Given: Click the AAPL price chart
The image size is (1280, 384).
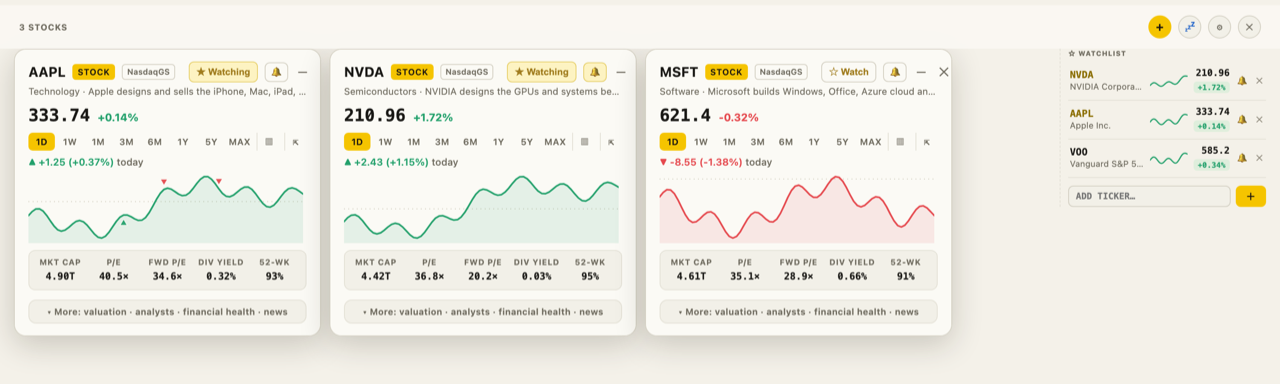Looking at the screenshot, I should [166, 208].
